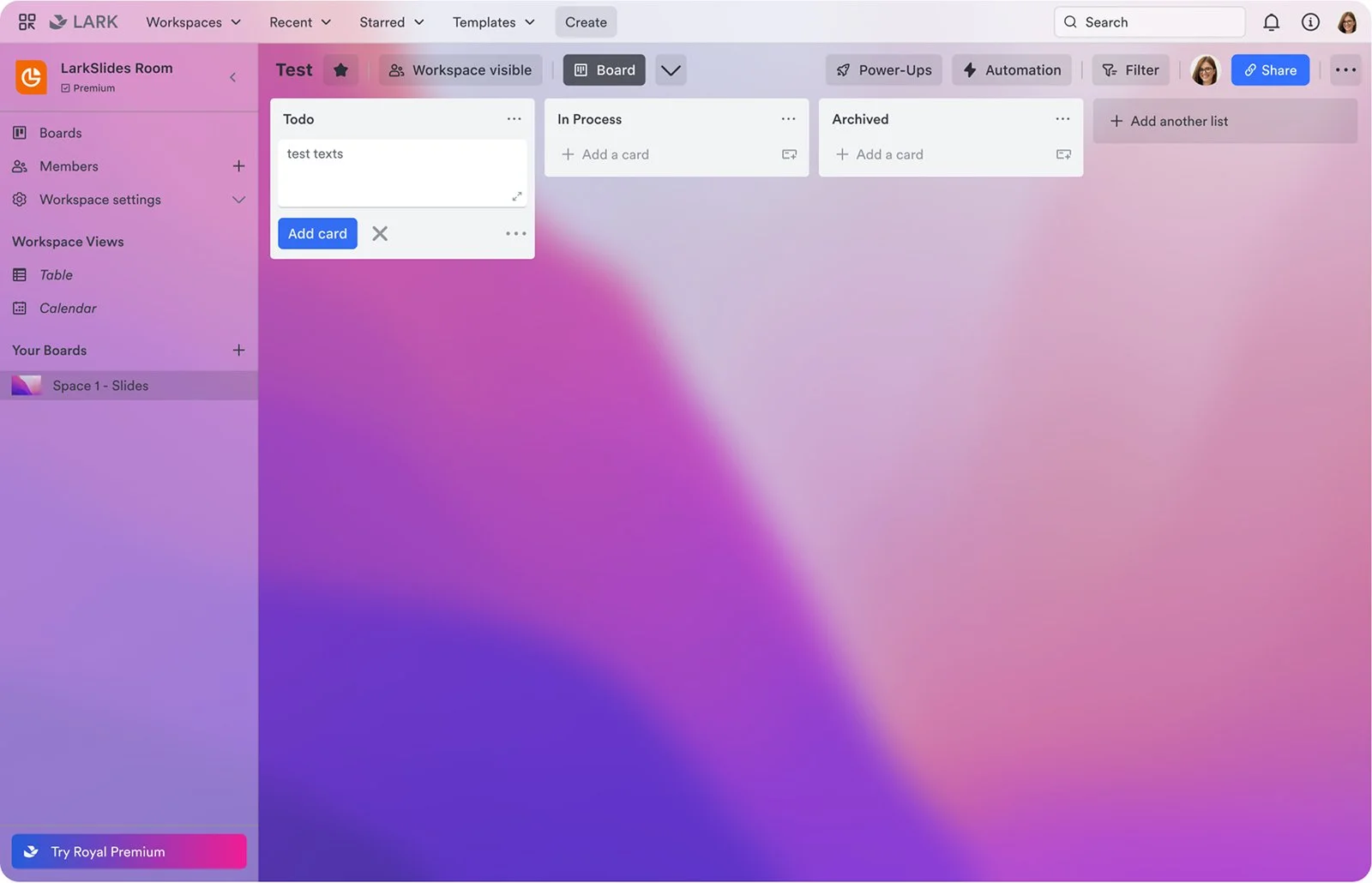Click the card title text area
Screen dimensions: 1372x883
click(402, 173)
